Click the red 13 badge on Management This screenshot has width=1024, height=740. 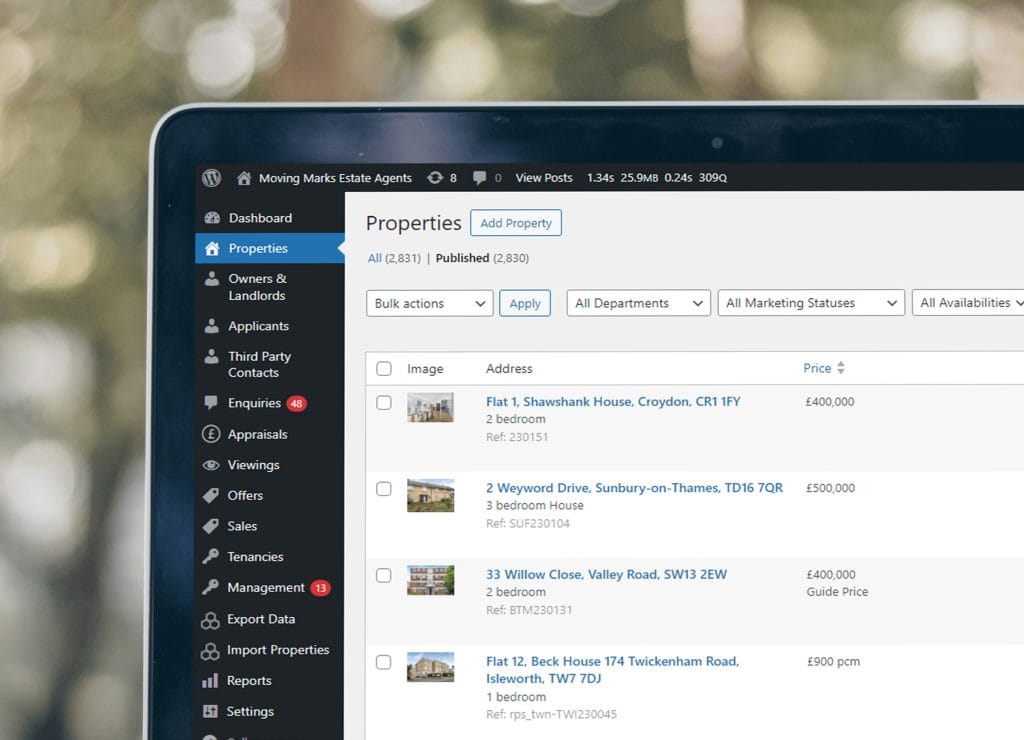point(321,588)
